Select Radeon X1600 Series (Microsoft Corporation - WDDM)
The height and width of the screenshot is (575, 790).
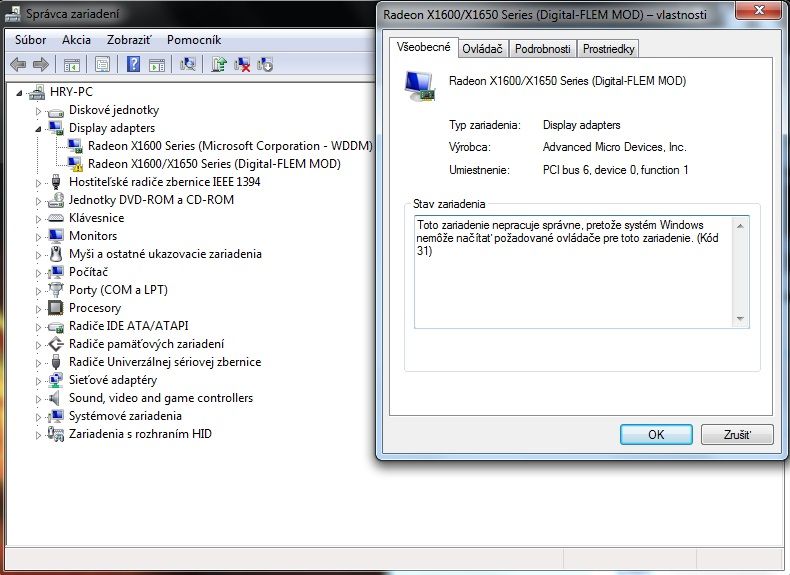coord(230,146)
